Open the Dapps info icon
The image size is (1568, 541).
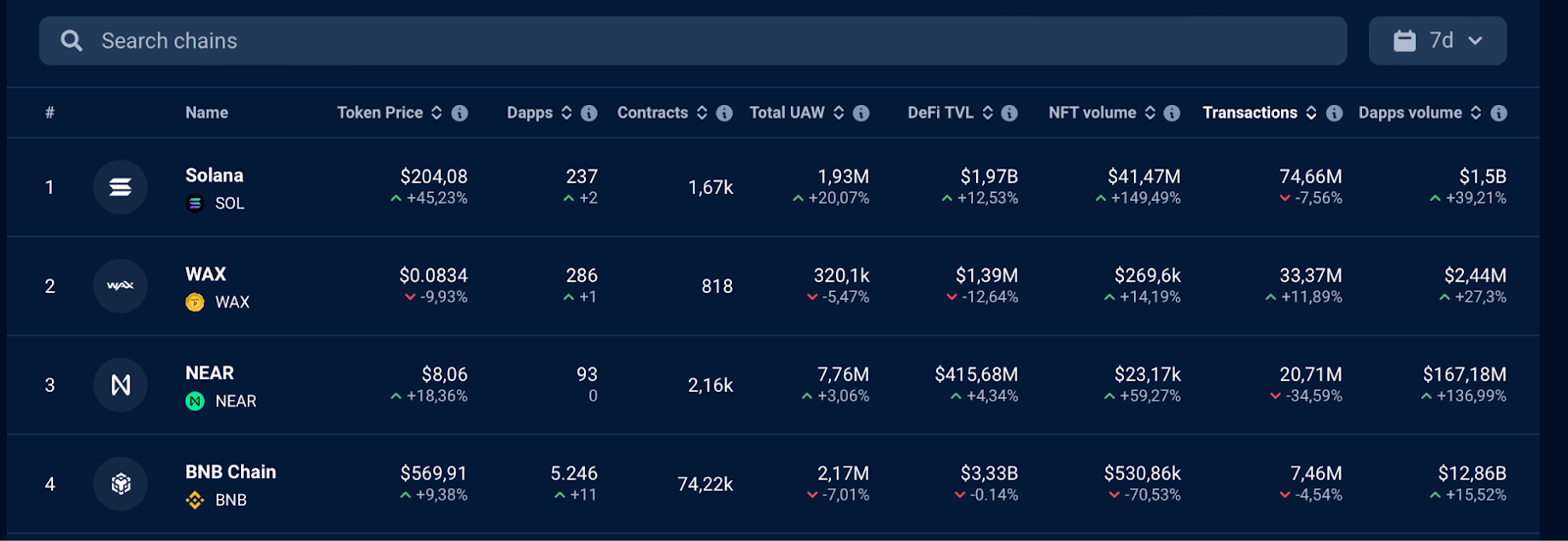[589, 113]
